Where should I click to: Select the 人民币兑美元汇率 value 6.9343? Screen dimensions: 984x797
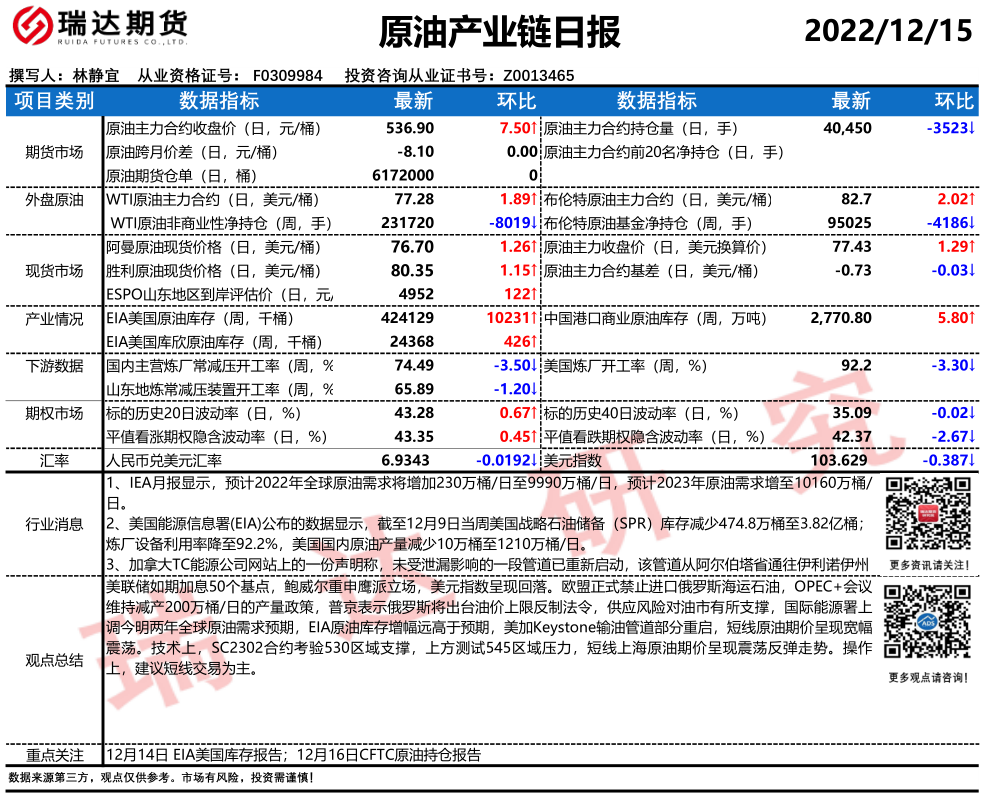(x=407, y=461)
